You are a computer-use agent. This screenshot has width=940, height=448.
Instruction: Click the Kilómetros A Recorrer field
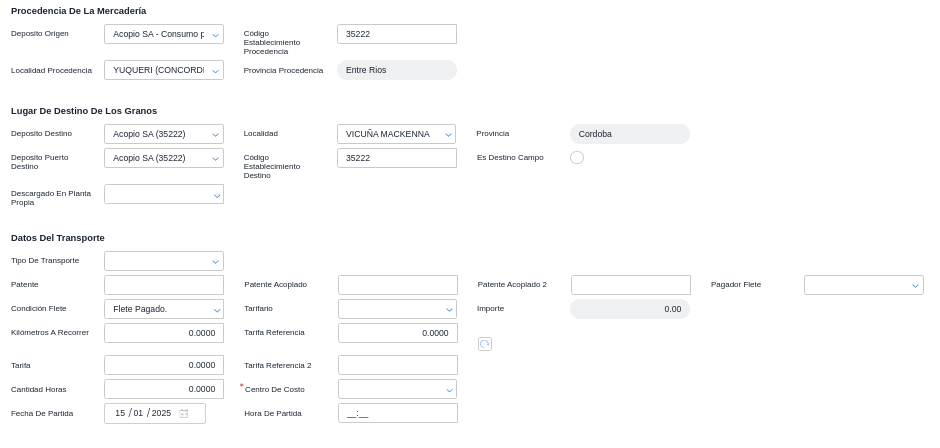(164, 333)
